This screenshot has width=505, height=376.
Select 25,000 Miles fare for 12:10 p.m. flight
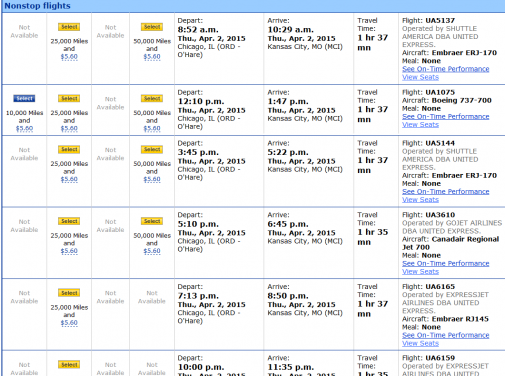pyautogui.click(x=69, y=98)
